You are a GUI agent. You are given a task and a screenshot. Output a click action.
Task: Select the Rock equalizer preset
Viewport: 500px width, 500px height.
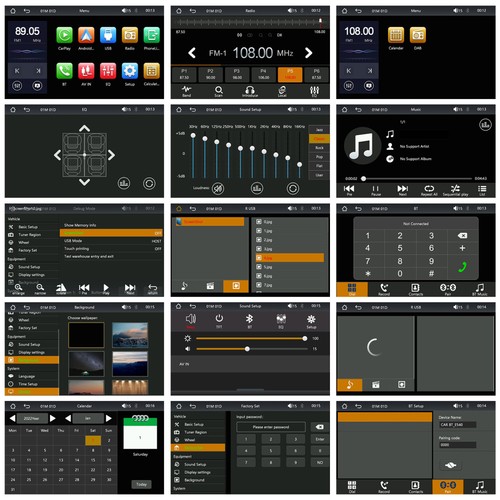click(x=319, y=148)
